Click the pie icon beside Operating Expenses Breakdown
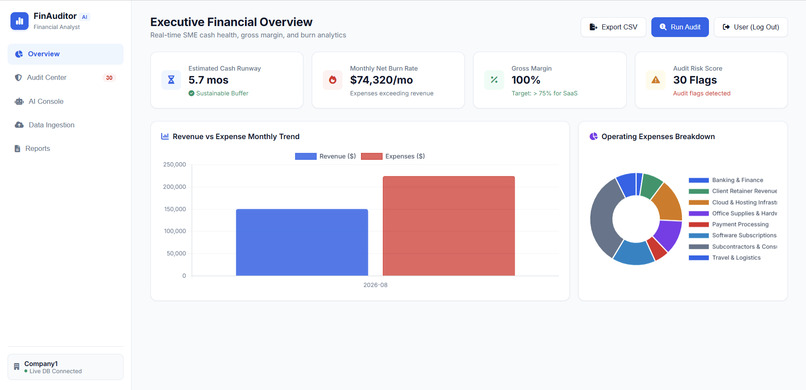806x390 pixels. point(594,137)
